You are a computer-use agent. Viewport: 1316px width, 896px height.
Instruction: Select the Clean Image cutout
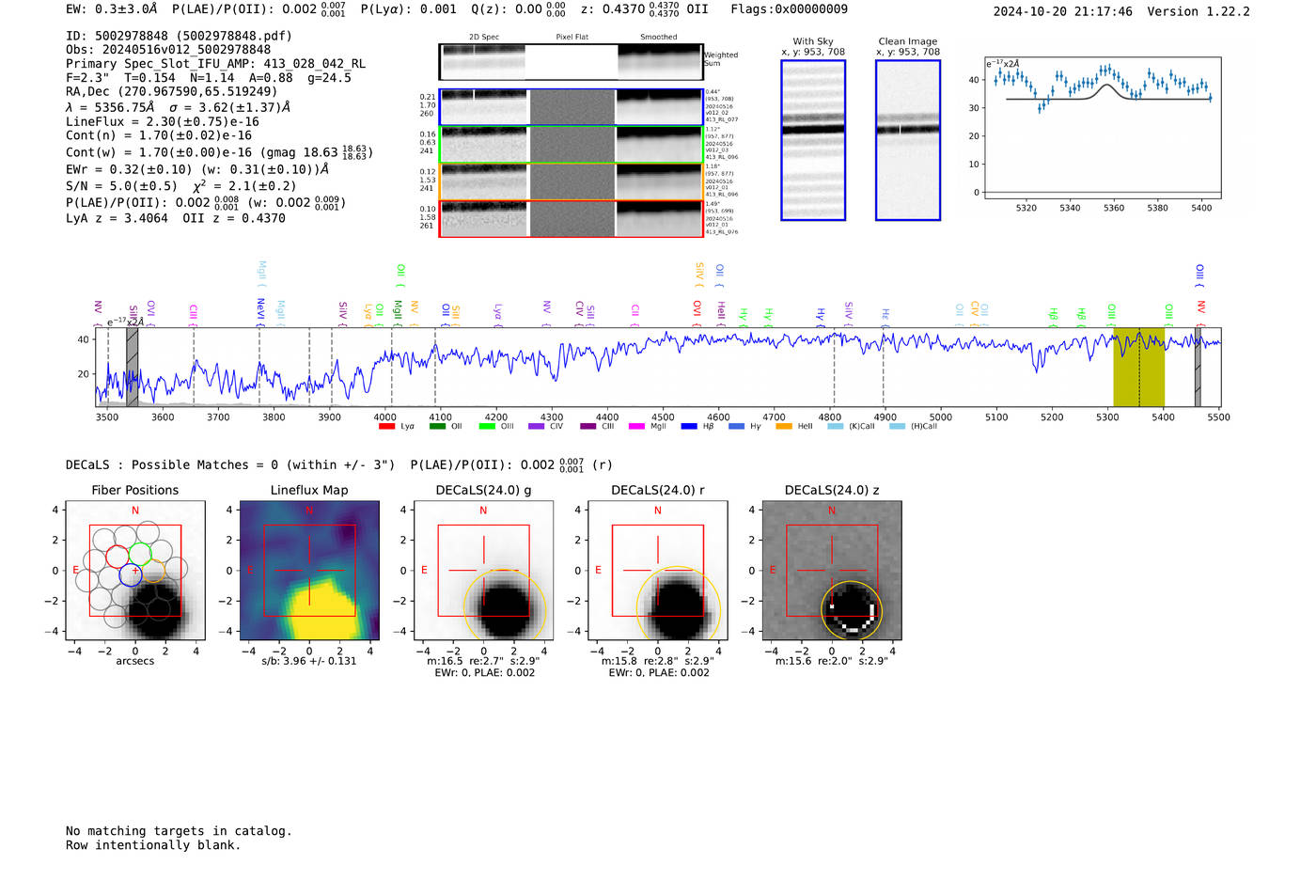[908, 140]
